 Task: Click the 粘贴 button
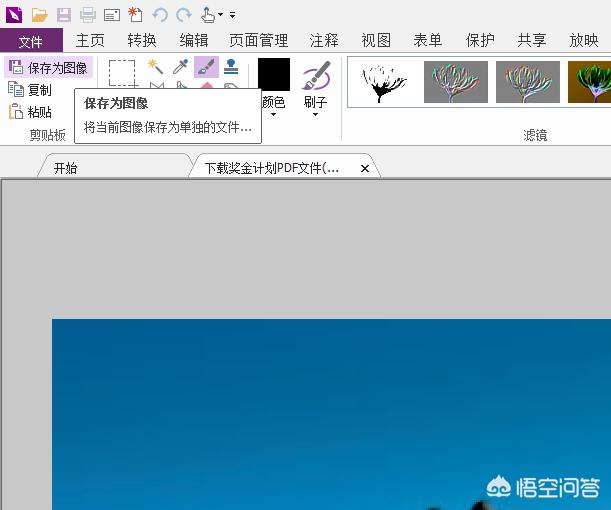tap(30, 112)
